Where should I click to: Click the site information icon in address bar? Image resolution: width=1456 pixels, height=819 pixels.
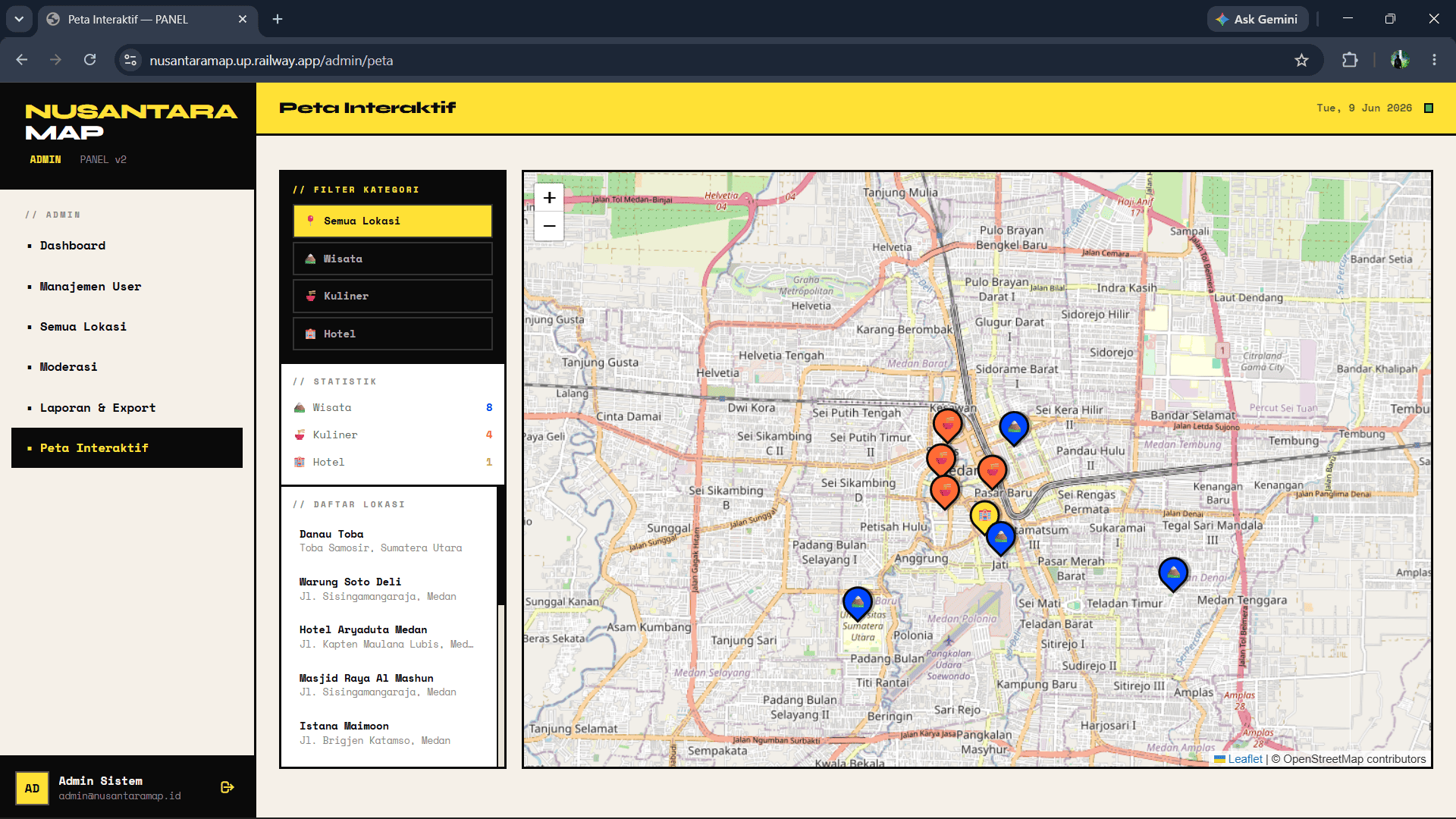[130, 60]
